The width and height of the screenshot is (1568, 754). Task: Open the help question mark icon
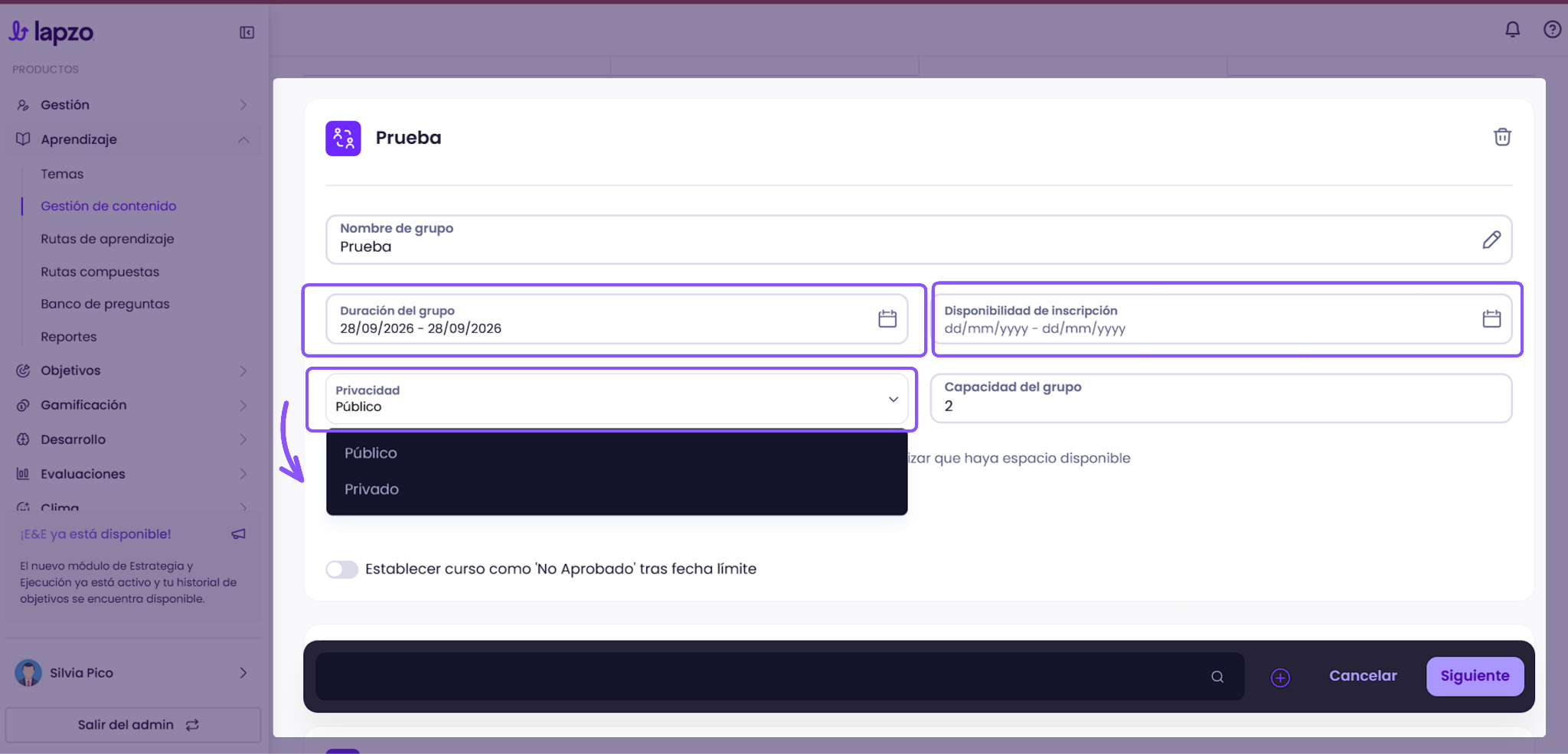pyautogui.click(x=1552, y=29)
